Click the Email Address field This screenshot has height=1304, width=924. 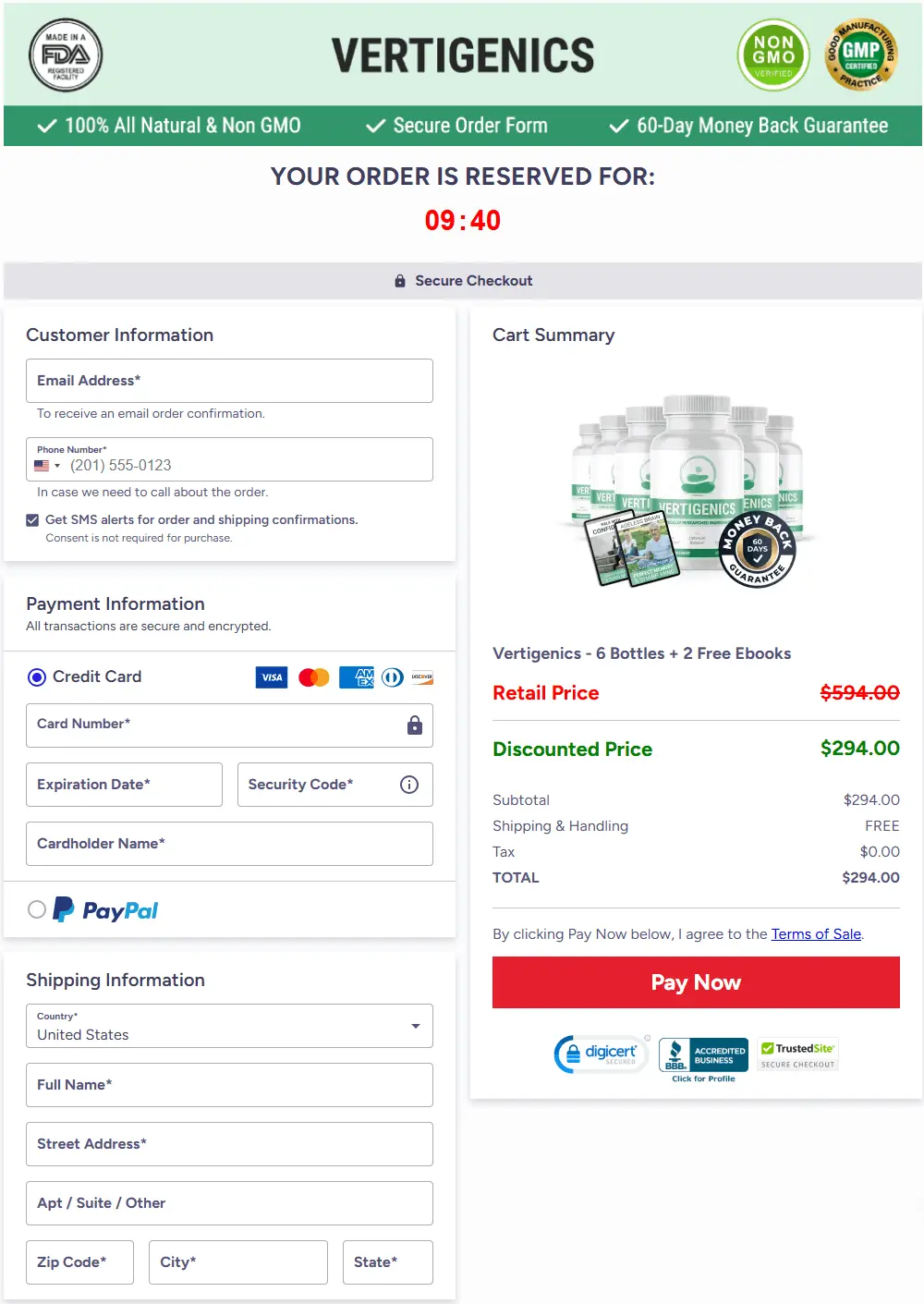[229, 381]
